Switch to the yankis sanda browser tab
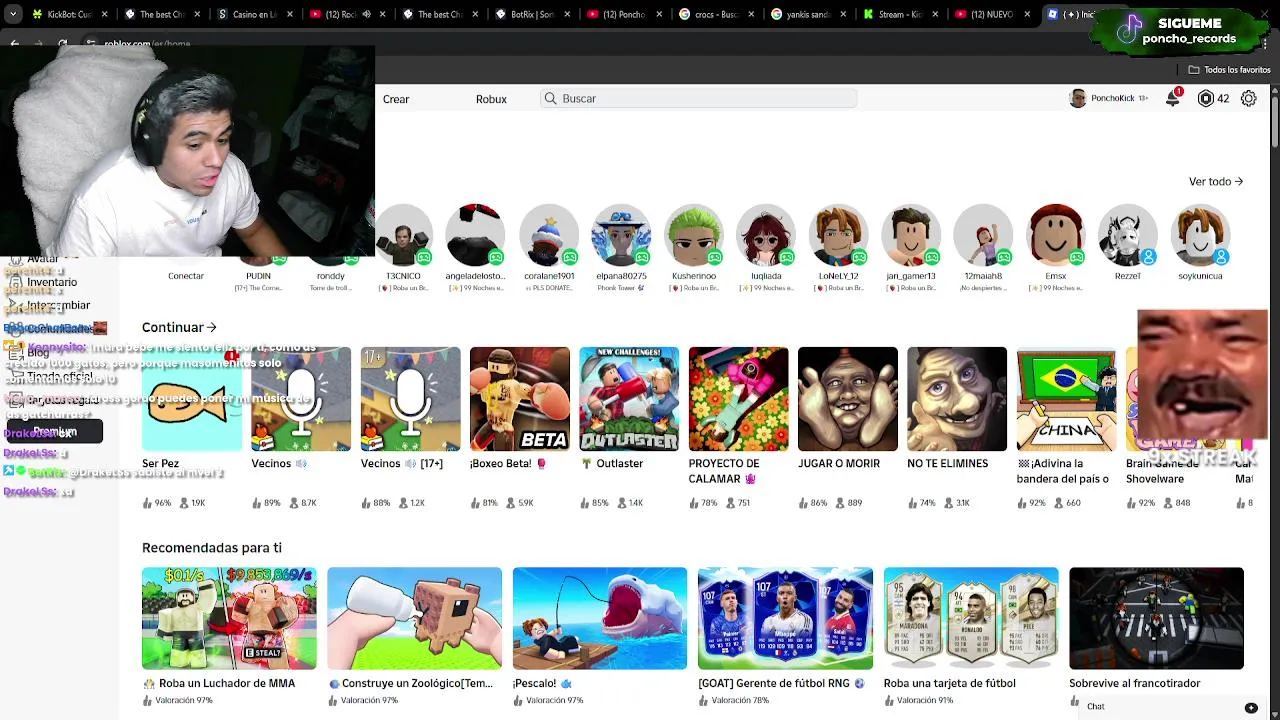1280x720 pixels. tap(809, 14)
